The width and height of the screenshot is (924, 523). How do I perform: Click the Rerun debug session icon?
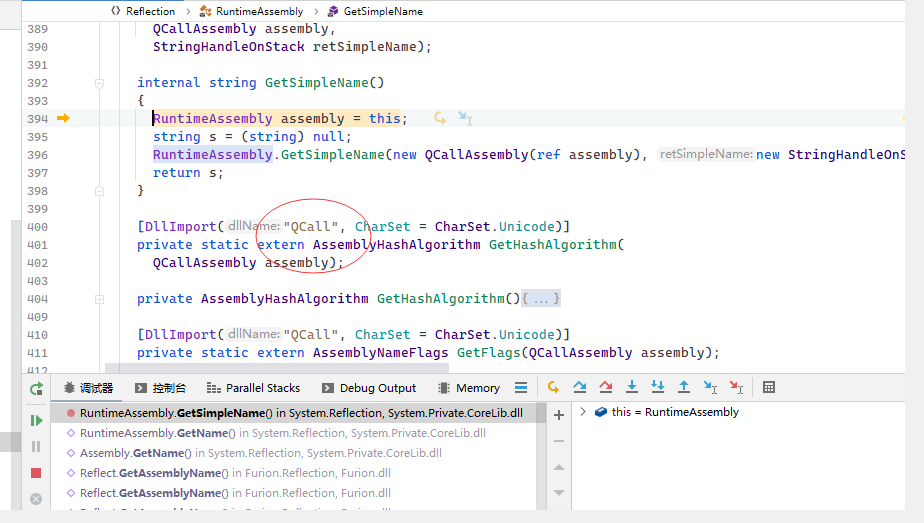(36, 388)
